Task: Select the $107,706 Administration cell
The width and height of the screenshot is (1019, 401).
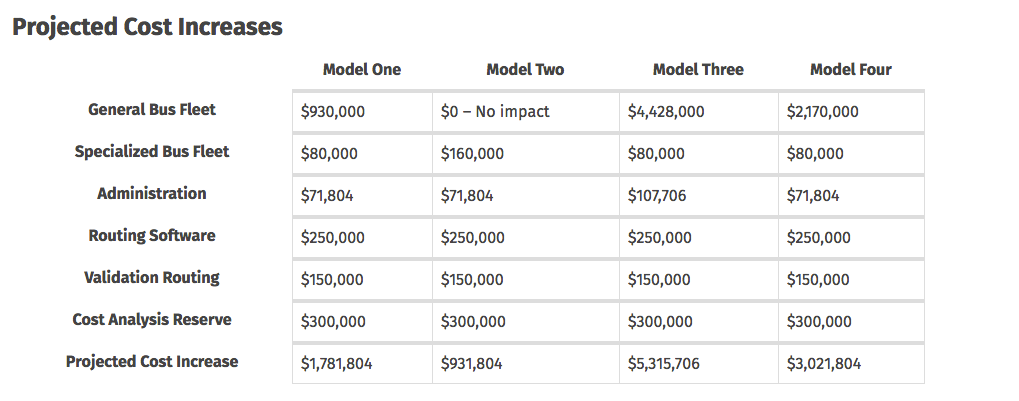Action: 657,196
